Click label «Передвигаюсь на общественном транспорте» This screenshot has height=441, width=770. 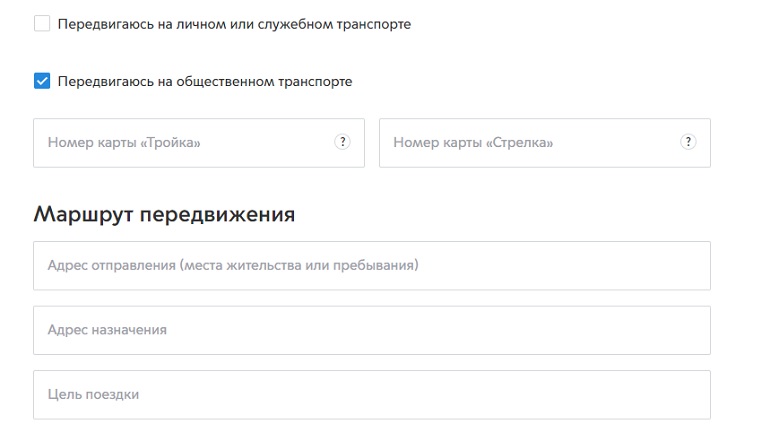click(205, 82)
